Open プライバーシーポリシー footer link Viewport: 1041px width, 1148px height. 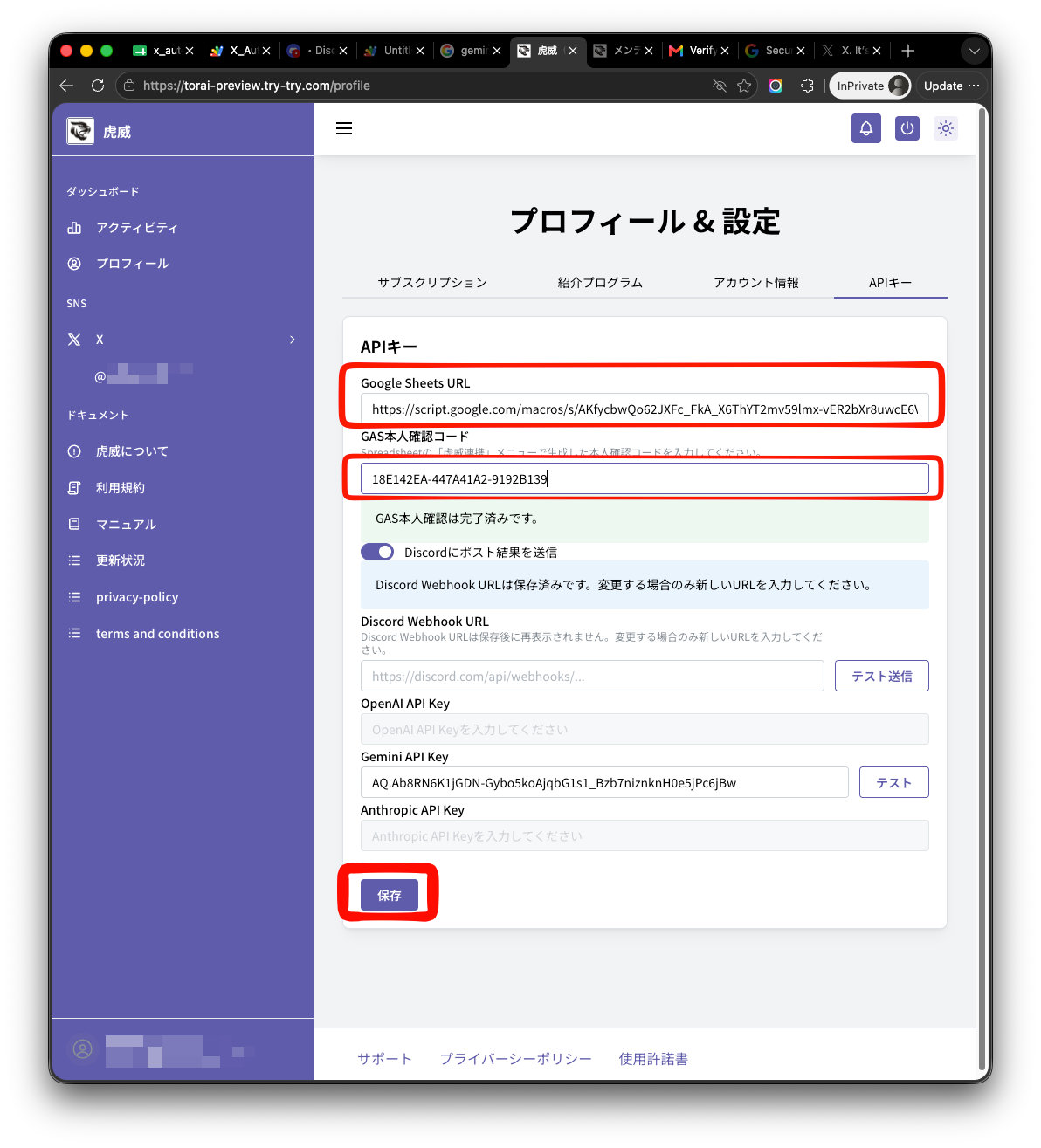tap(515, 1059)
